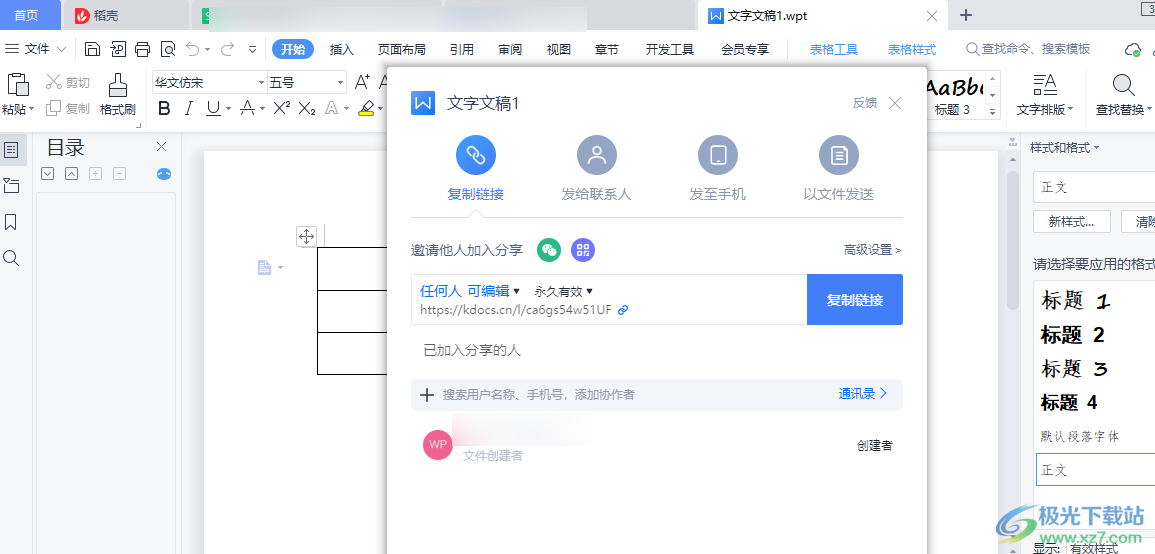Switch to the 表格工具 ribbon tab
The width and height of the screenshot is (1155, 554).
pos(834,49)
